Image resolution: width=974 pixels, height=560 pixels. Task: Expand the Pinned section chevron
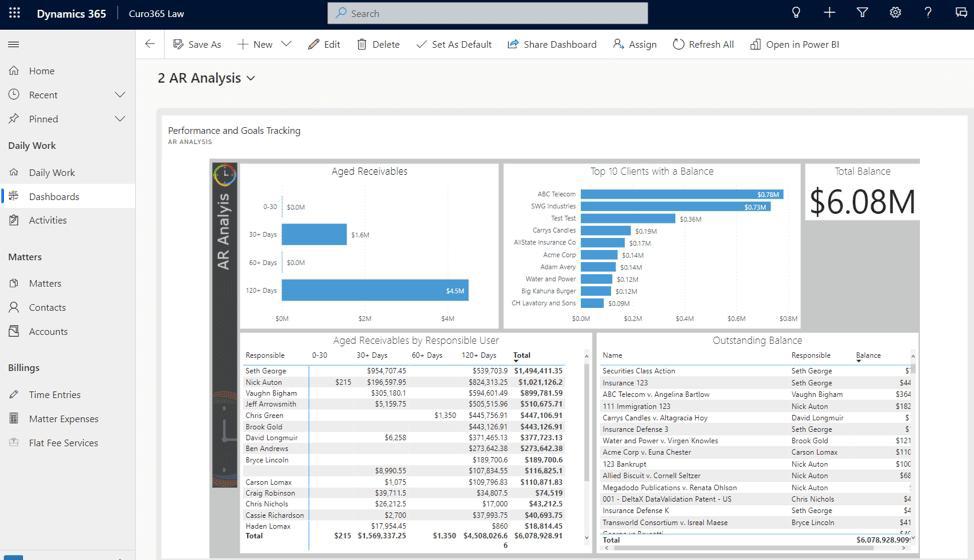120,119
